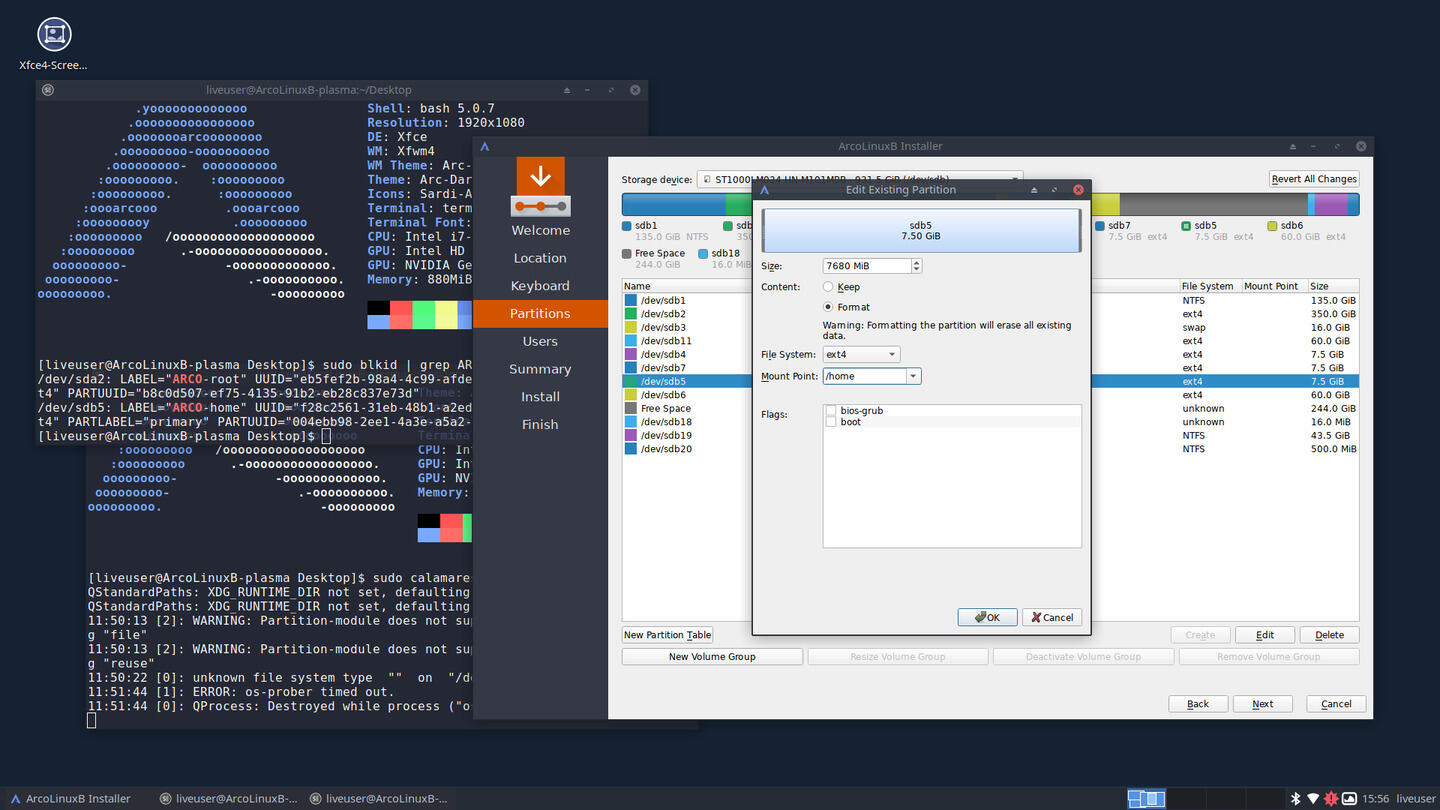Click the purple icon of /dev/sdb4 row
The height and width of the screenshot is (810, 1440).
pyautogui.click(x=631, y=354)
